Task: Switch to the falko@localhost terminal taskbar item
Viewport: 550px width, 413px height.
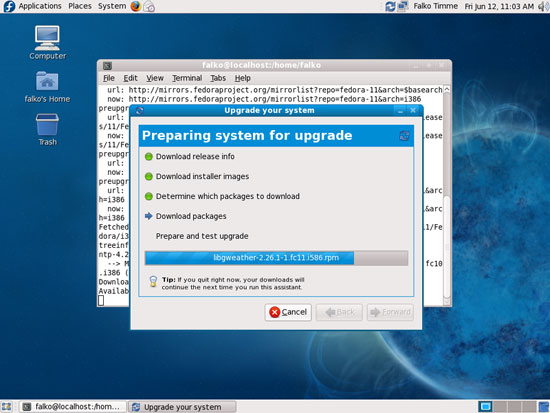Action: point(73,407)
